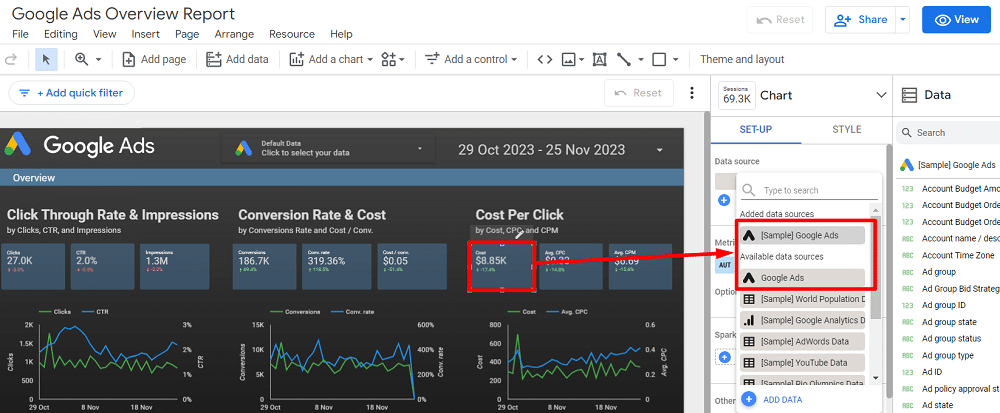Select the line drawing tool
The width and height of the screenshot is (1000, 413).
[624, 59]
